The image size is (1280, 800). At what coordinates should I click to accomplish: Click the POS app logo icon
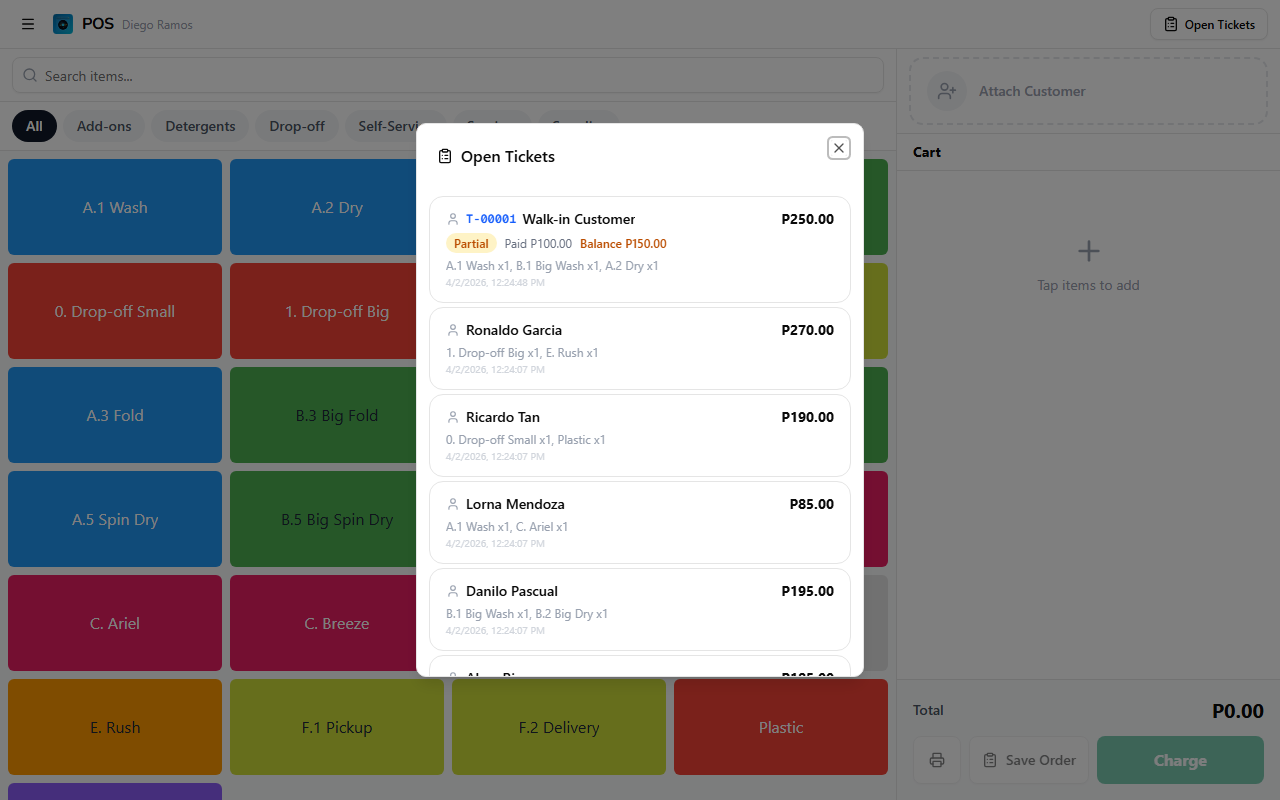63,24
